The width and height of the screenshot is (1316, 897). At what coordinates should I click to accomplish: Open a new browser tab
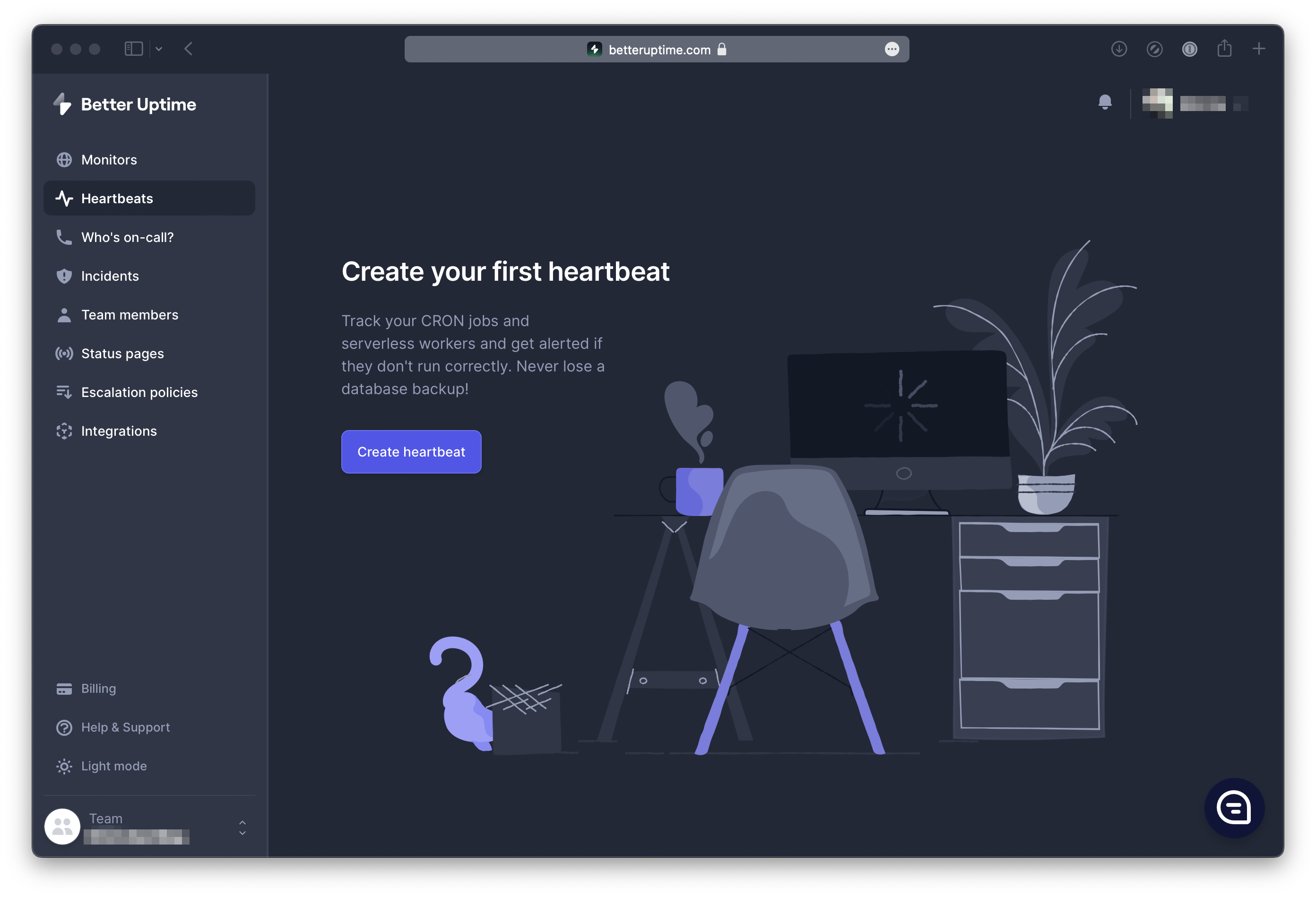click(x=1258, y=49)
